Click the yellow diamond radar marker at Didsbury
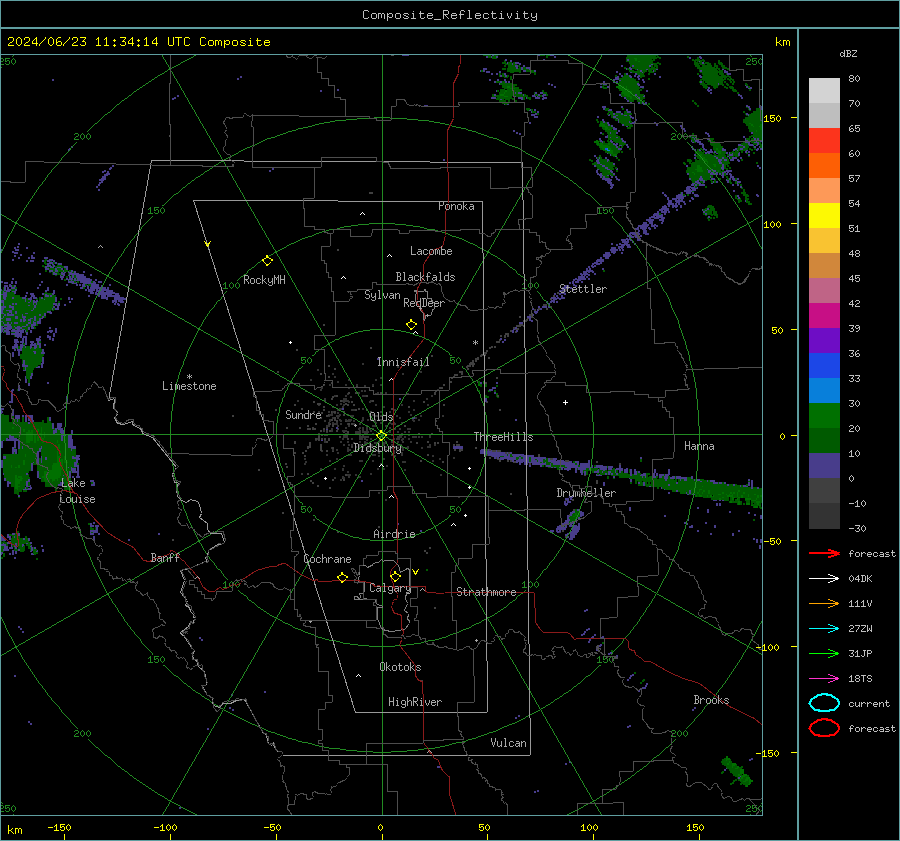 [x=381, y=436]
